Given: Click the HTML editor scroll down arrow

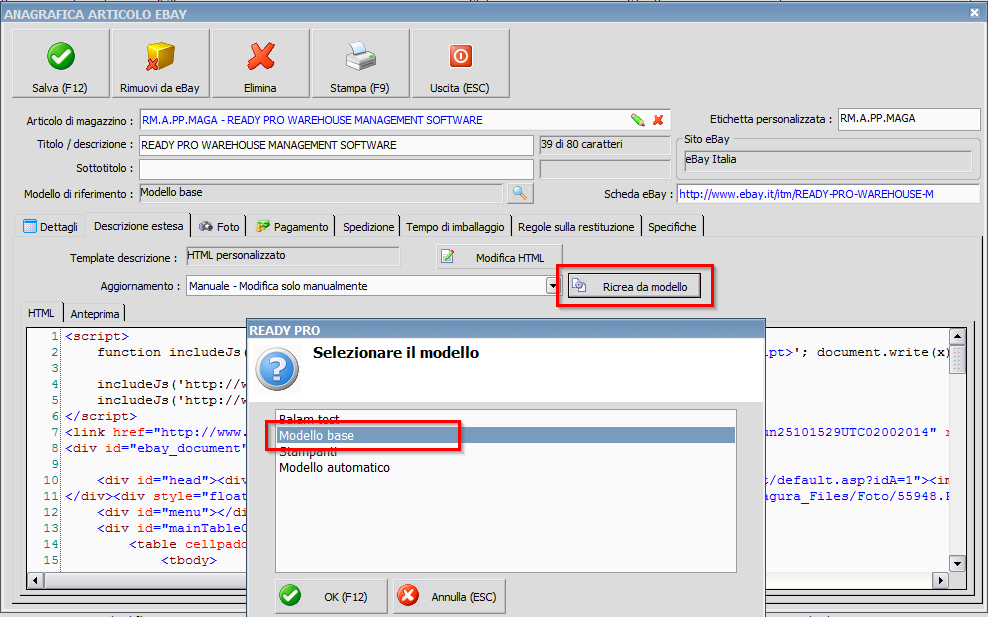Looking at the screenshot, I should click(957, 563).
